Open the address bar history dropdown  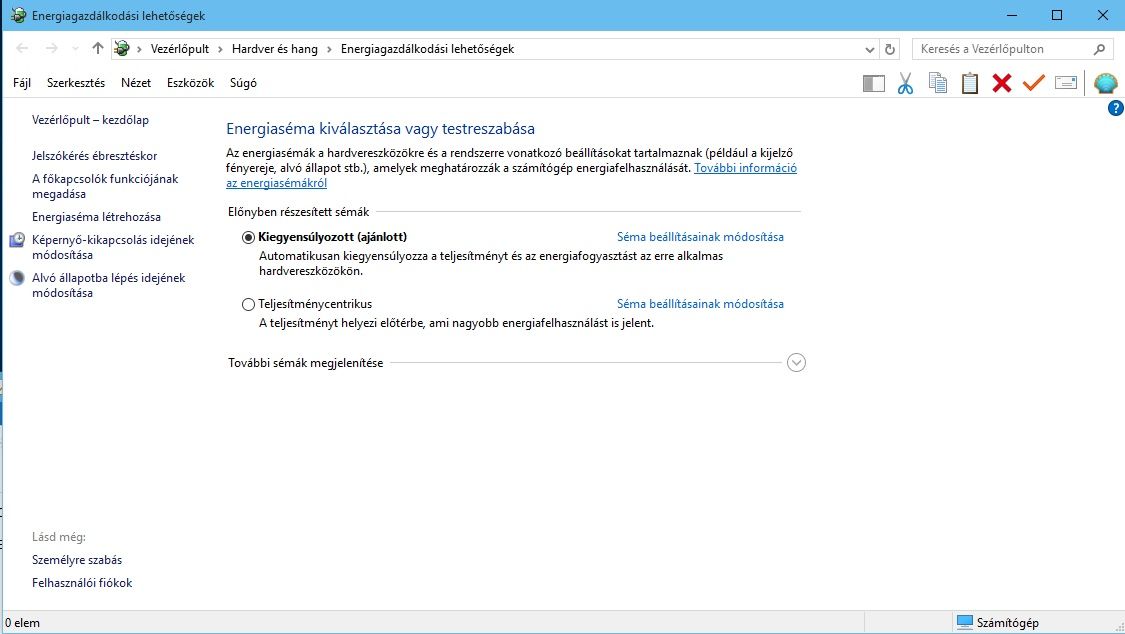point(870,49)
